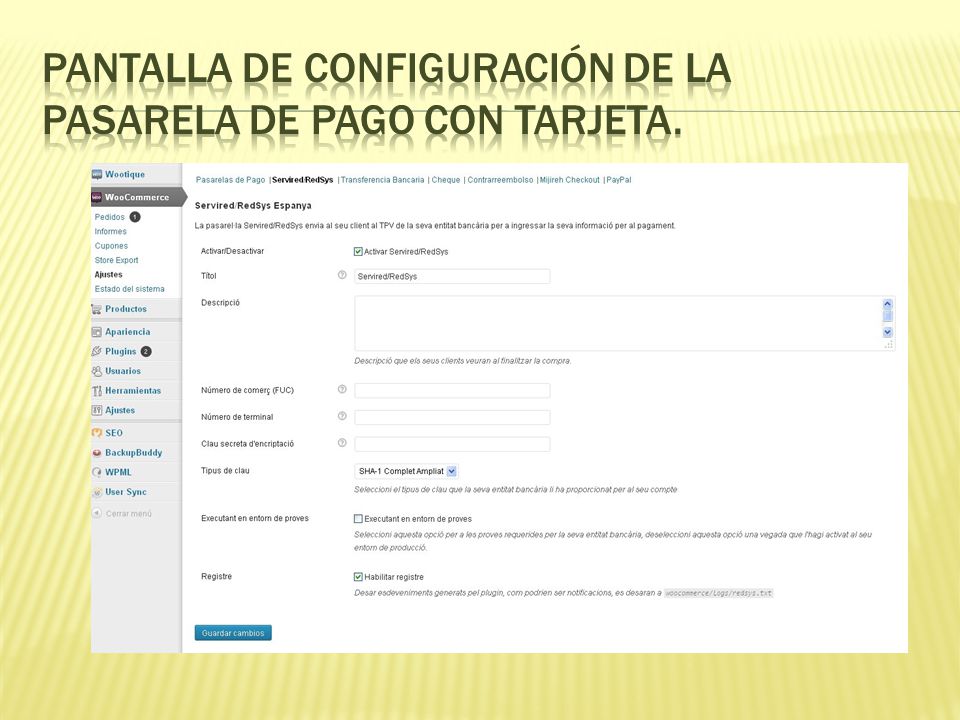Click the Descripció textarea resize grip
This screenshot has height=720, width=960.
click(888, 345)
